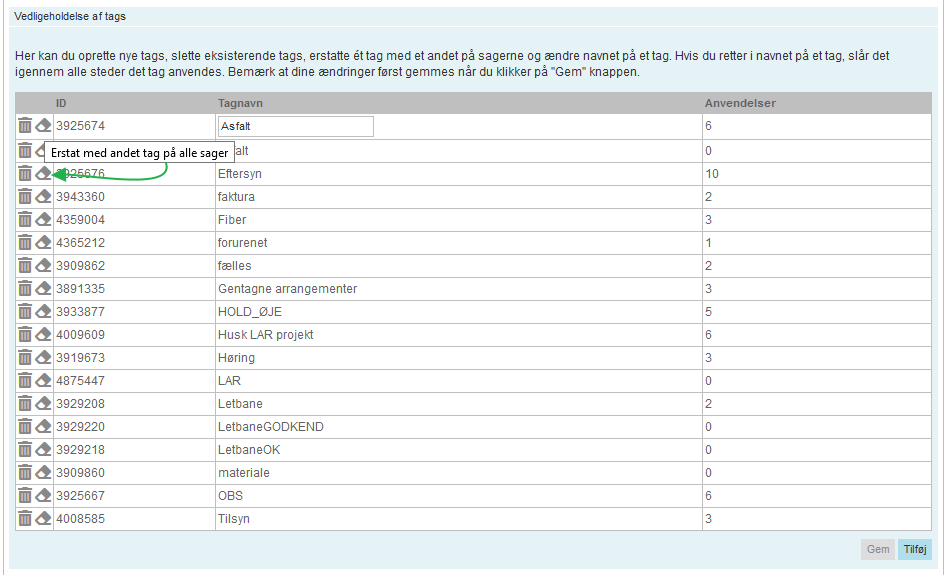Remove the LetbaneGODKEND tag via trash icon
This screenshot has height=575, width=951.
[x=25, y=426]
